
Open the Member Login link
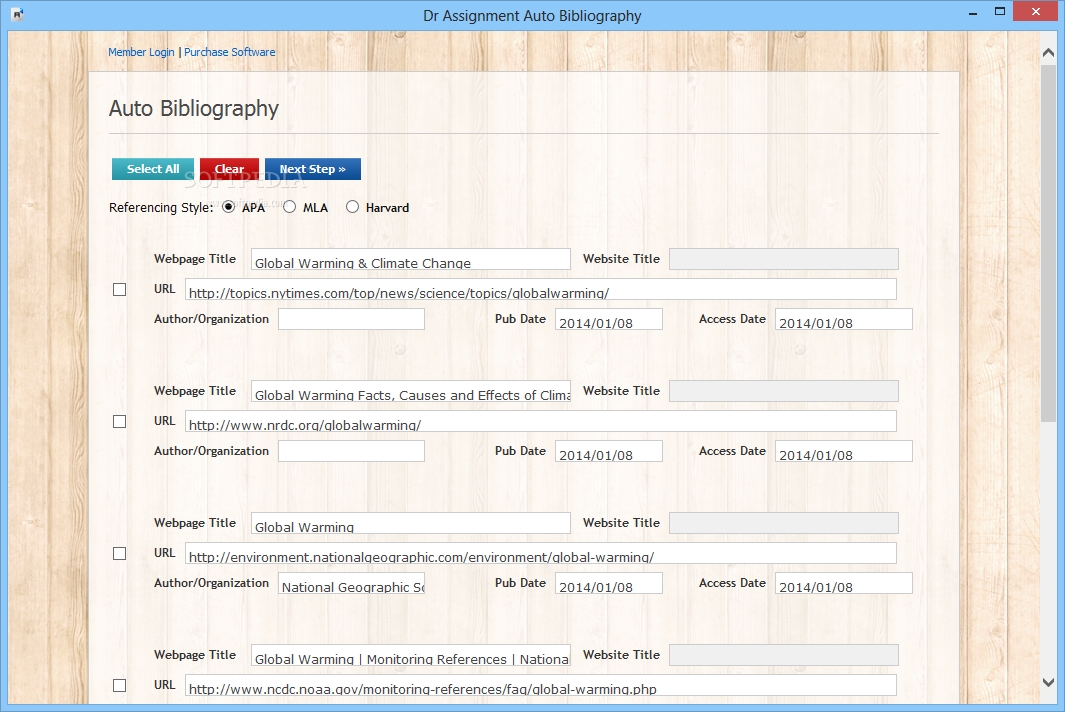pos(141,52)
